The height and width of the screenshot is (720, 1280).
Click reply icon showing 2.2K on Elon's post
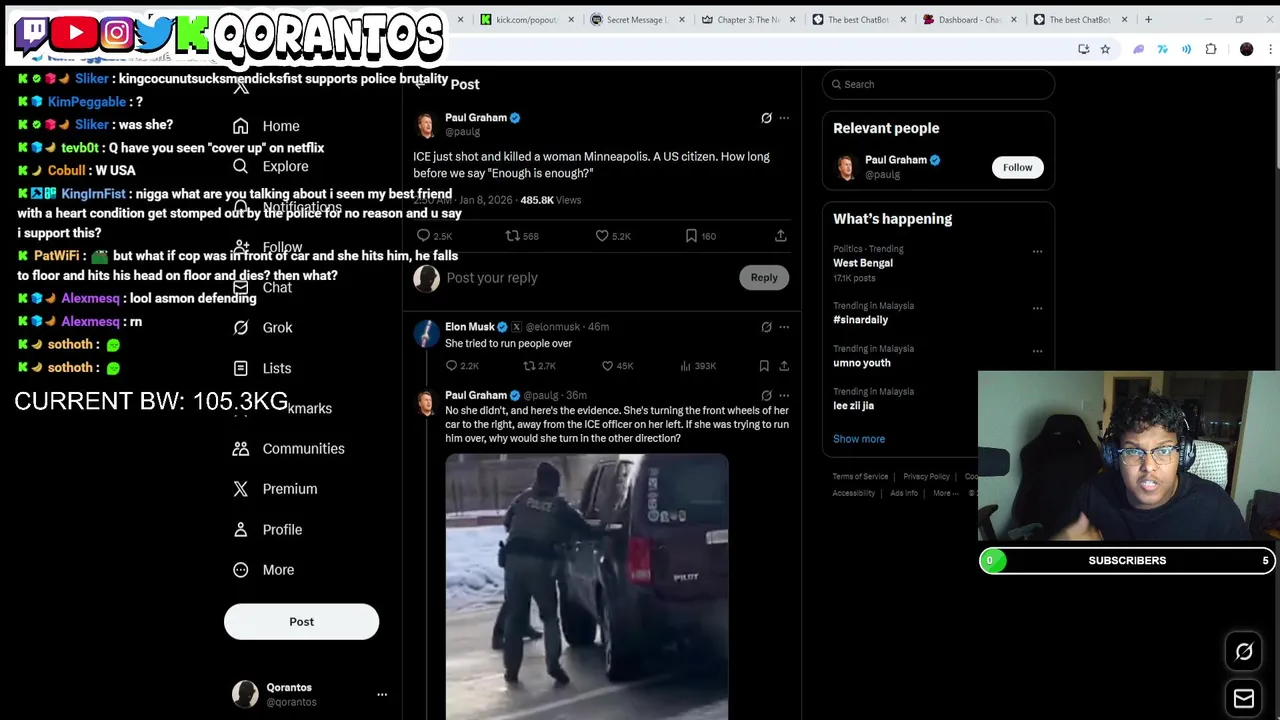click(x=462, y=366)
